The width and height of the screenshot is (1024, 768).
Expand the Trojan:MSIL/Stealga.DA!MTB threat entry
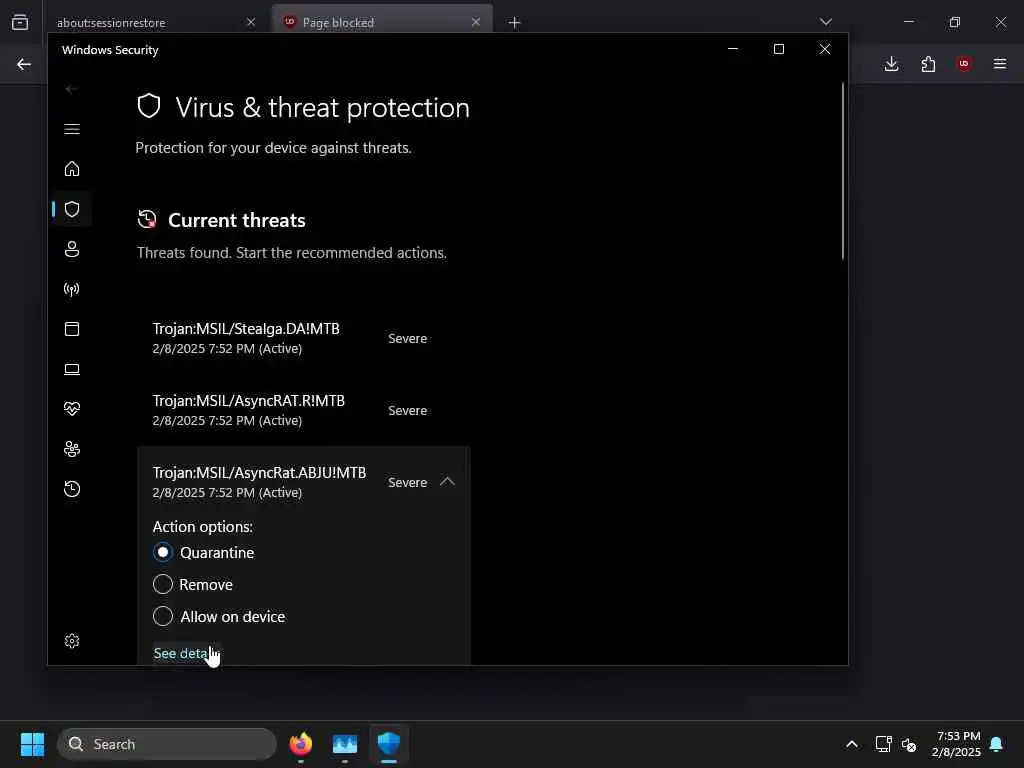[304, 338]
